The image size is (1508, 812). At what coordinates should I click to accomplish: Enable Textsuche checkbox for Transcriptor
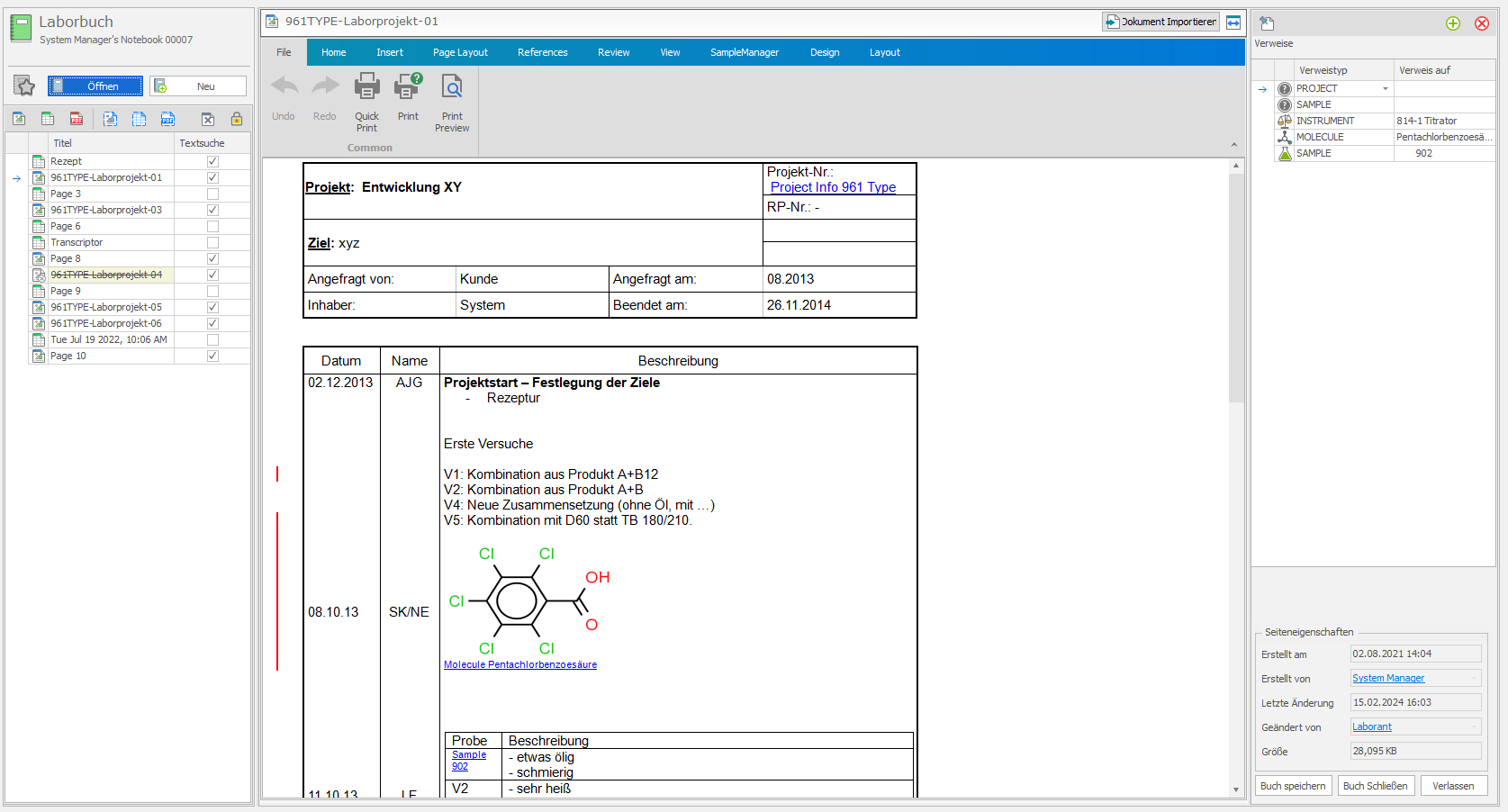pyautogui.click(x=212, y=242)
